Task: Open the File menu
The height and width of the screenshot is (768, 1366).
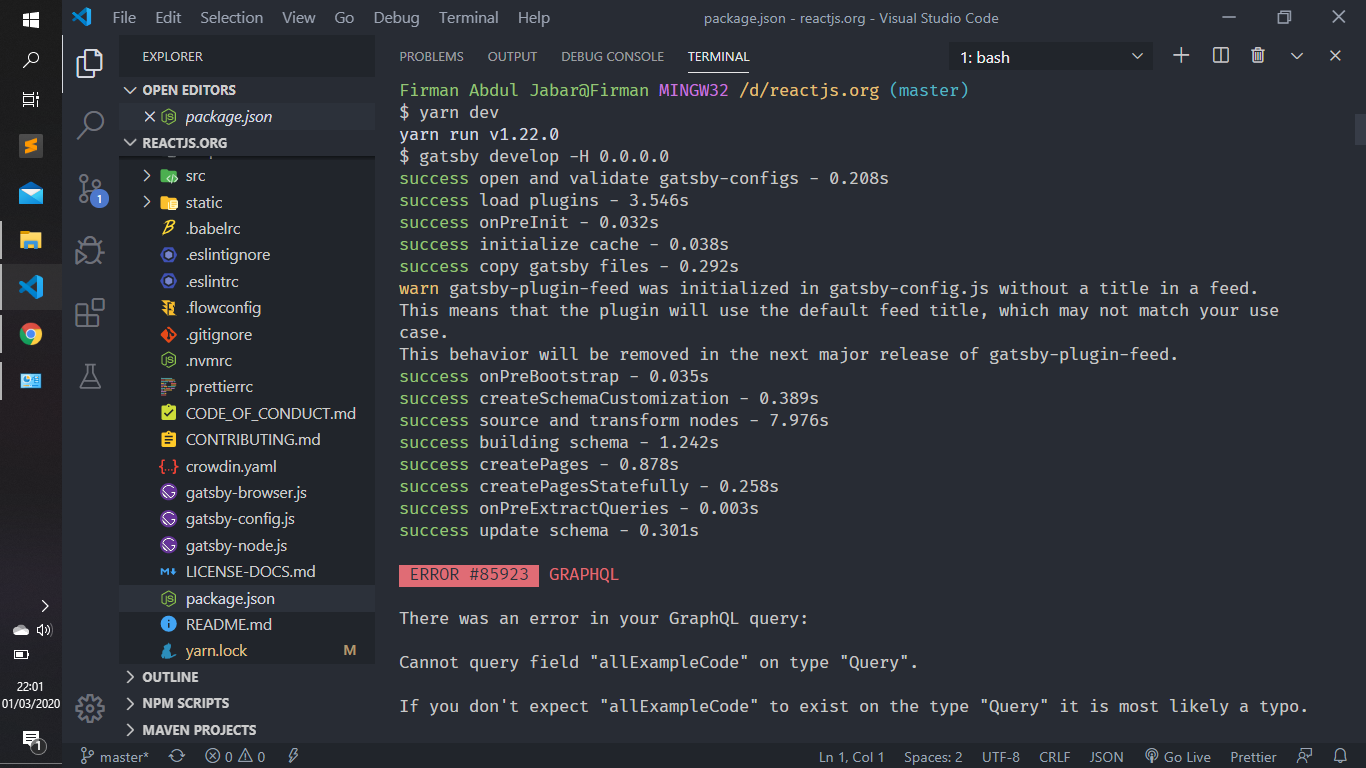Action: coord(124,18)
